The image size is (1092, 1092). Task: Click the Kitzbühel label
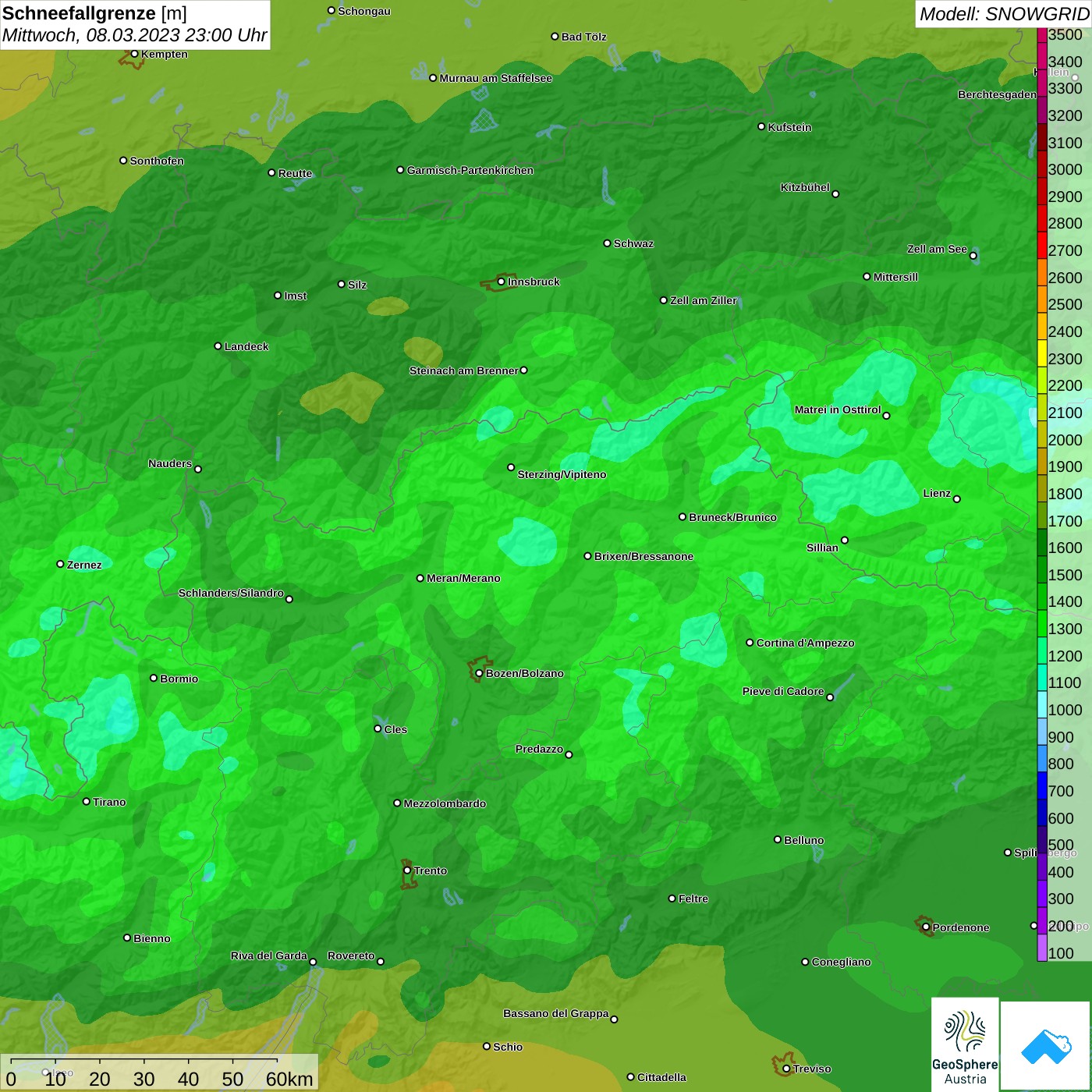[x=805, y=187]
